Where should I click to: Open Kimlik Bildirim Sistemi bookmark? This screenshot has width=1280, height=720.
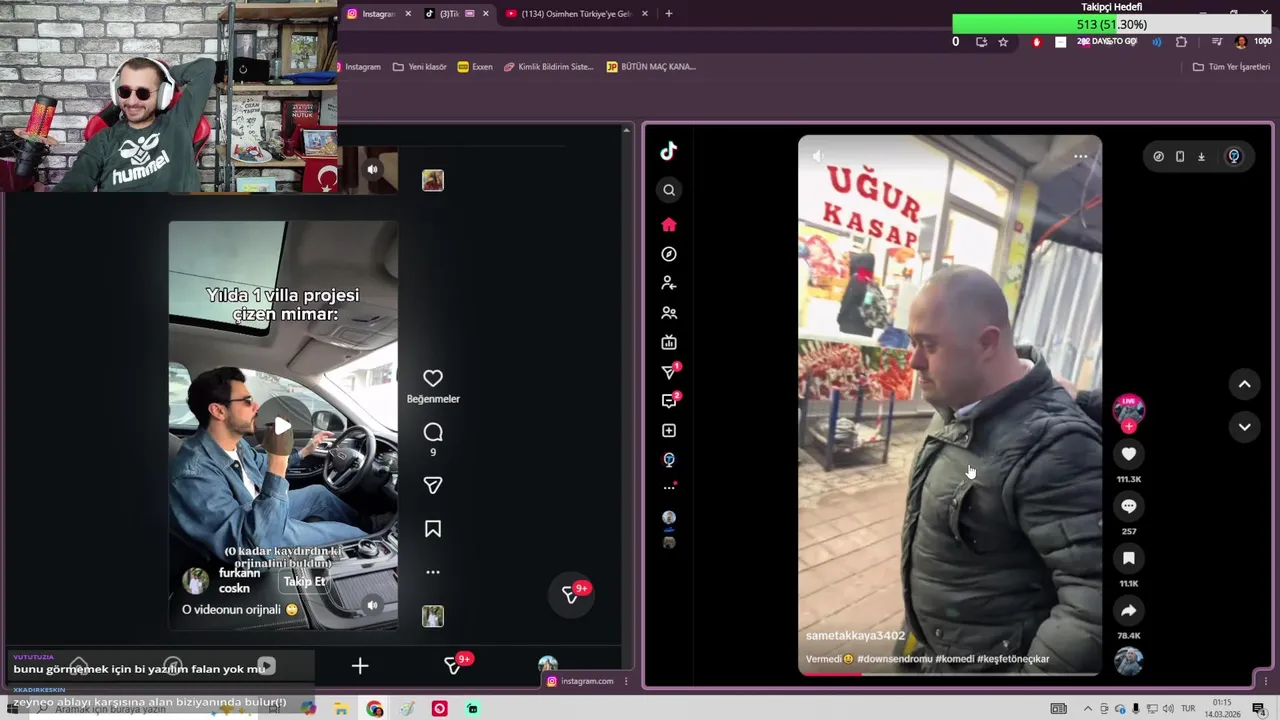(549, 67)
